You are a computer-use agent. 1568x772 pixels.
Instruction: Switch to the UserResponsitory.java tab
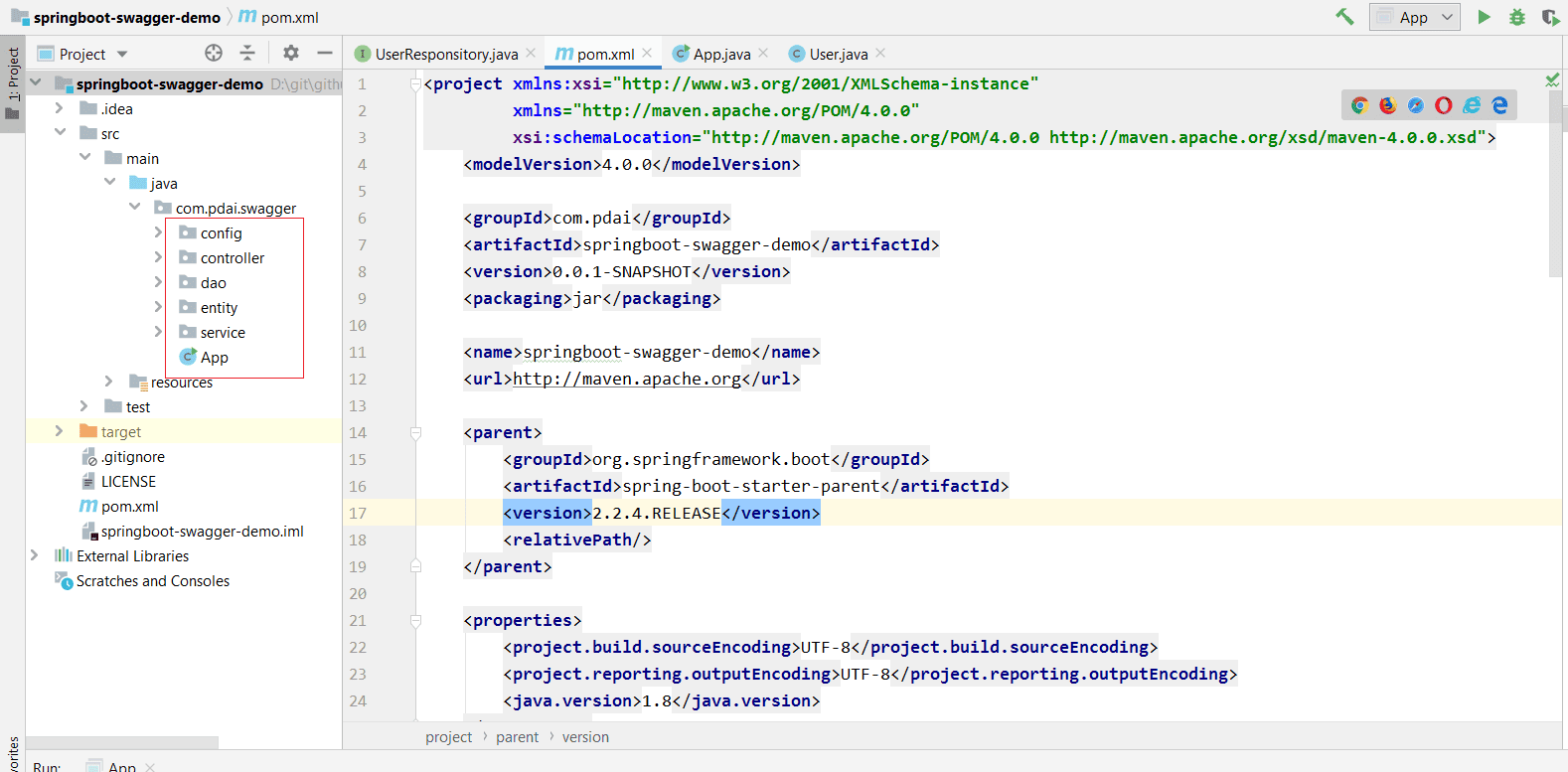(445, 54)
